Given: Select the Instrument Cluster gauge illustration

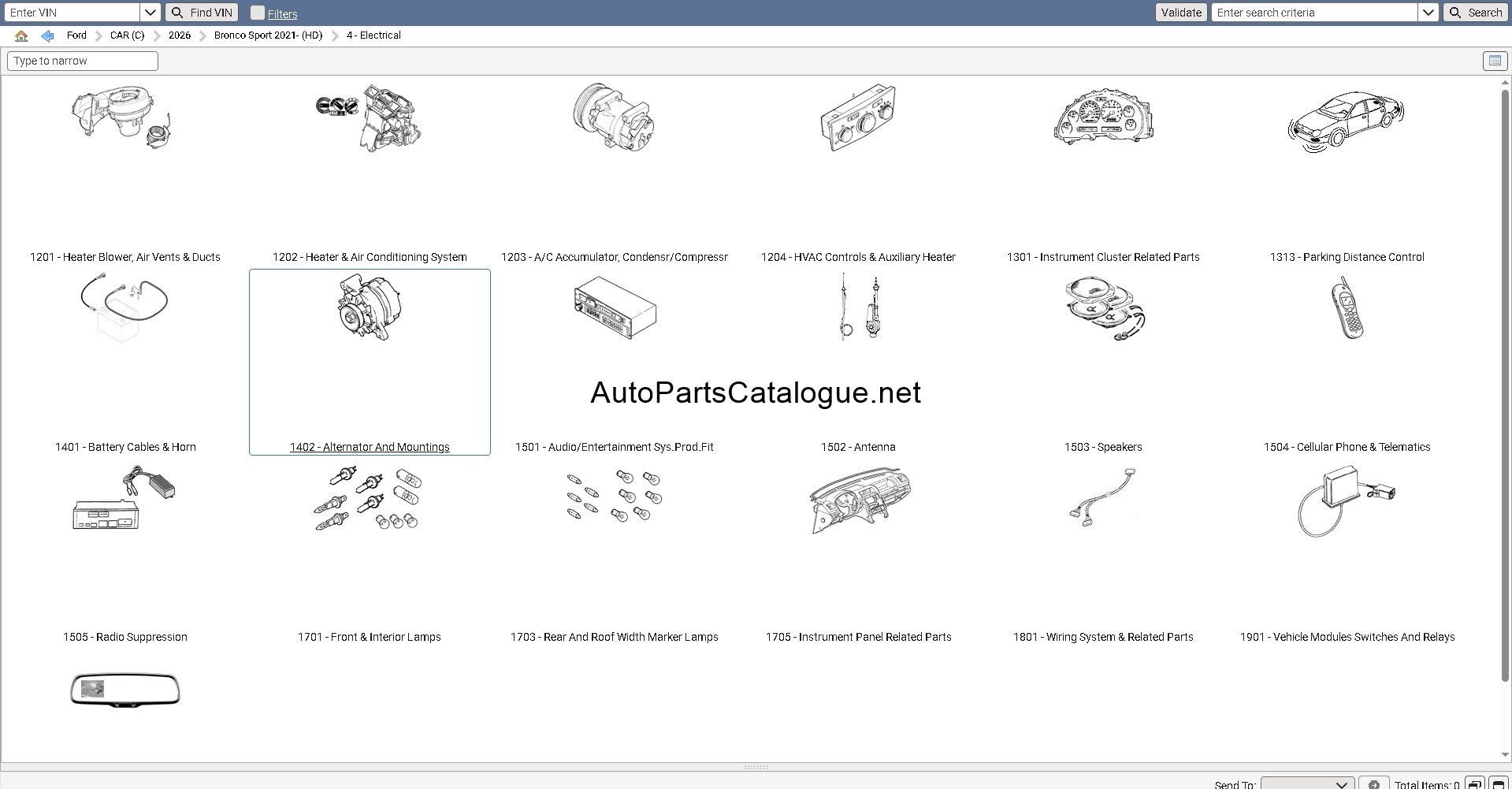Looking at the screenshot, I should coord(1103,117).
